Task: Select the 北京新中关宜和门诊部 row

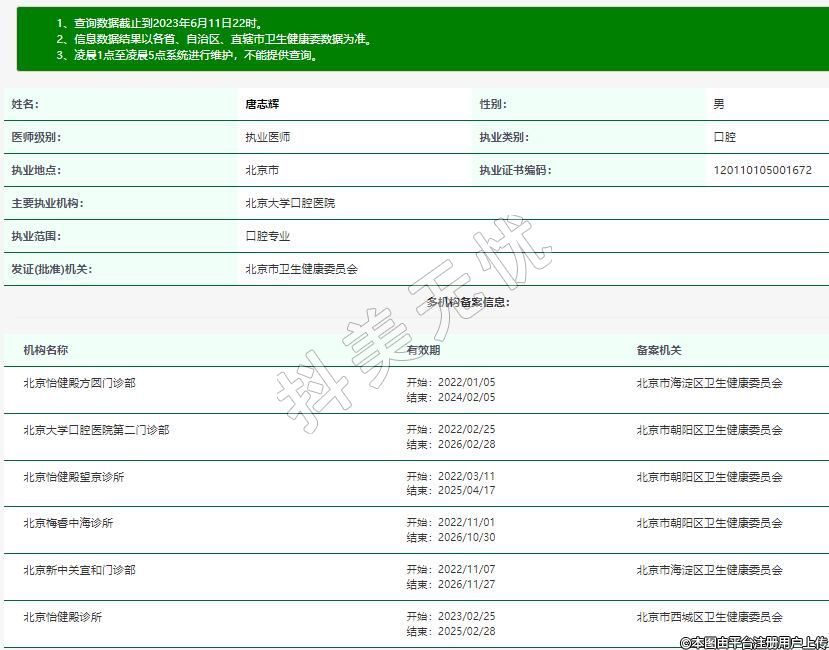Action: [79, 570]
